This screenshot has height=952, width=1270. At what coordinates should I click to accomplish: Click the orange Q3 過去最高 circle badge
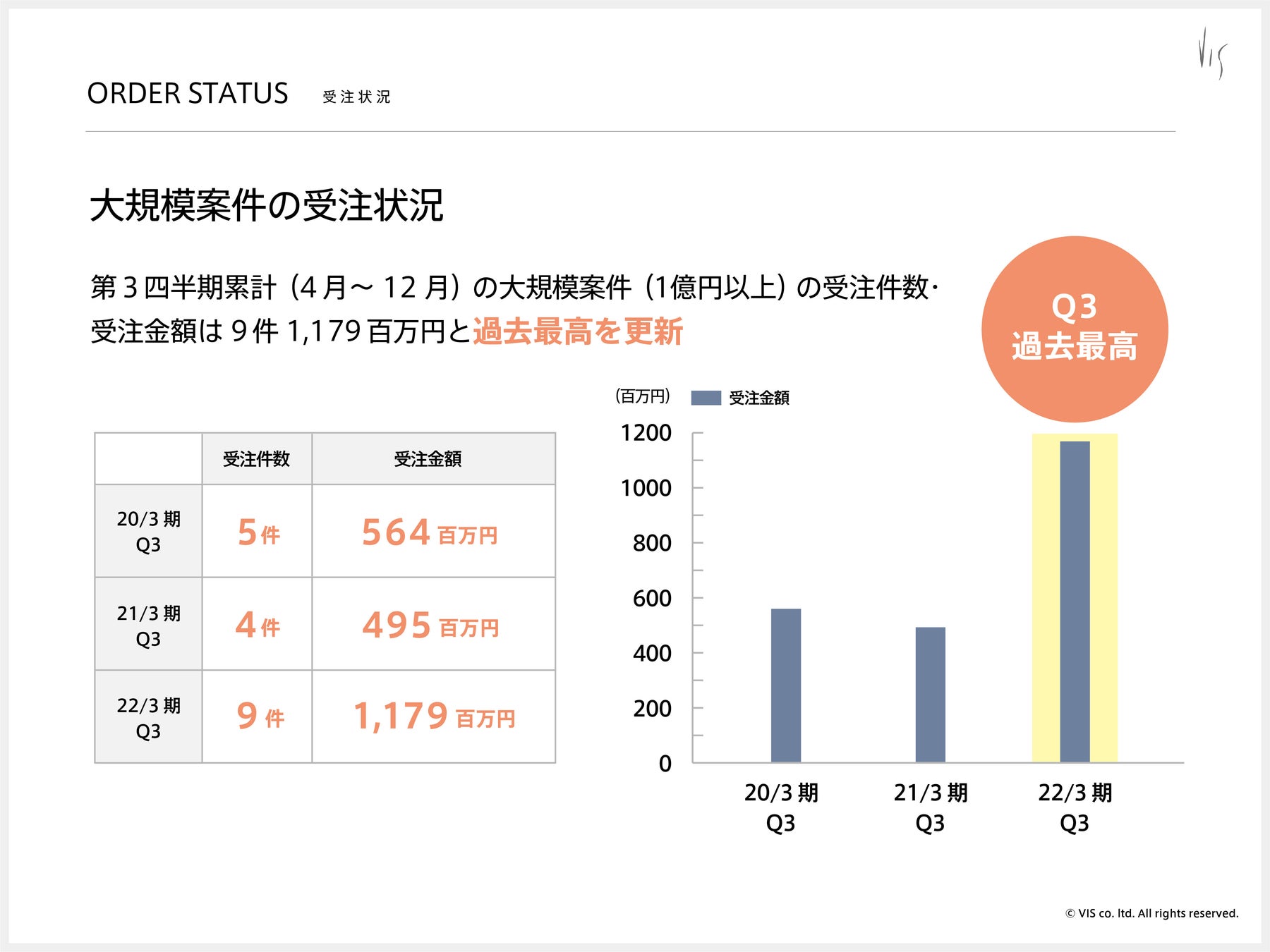[1075, 329]
